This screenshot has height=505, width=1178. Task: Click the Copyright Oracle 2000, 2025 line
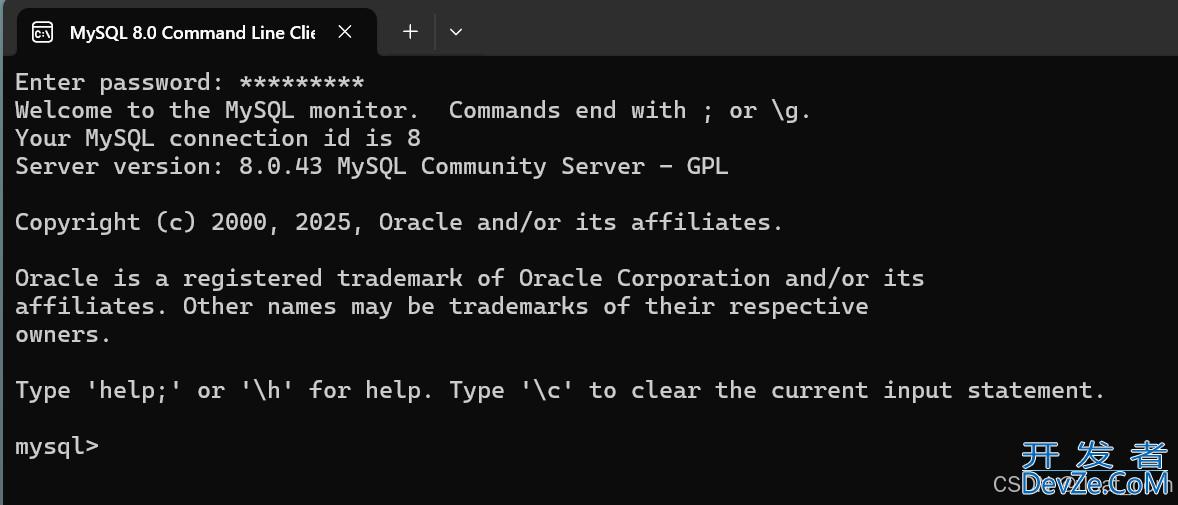pyautogui.click(x=398, y=222)
